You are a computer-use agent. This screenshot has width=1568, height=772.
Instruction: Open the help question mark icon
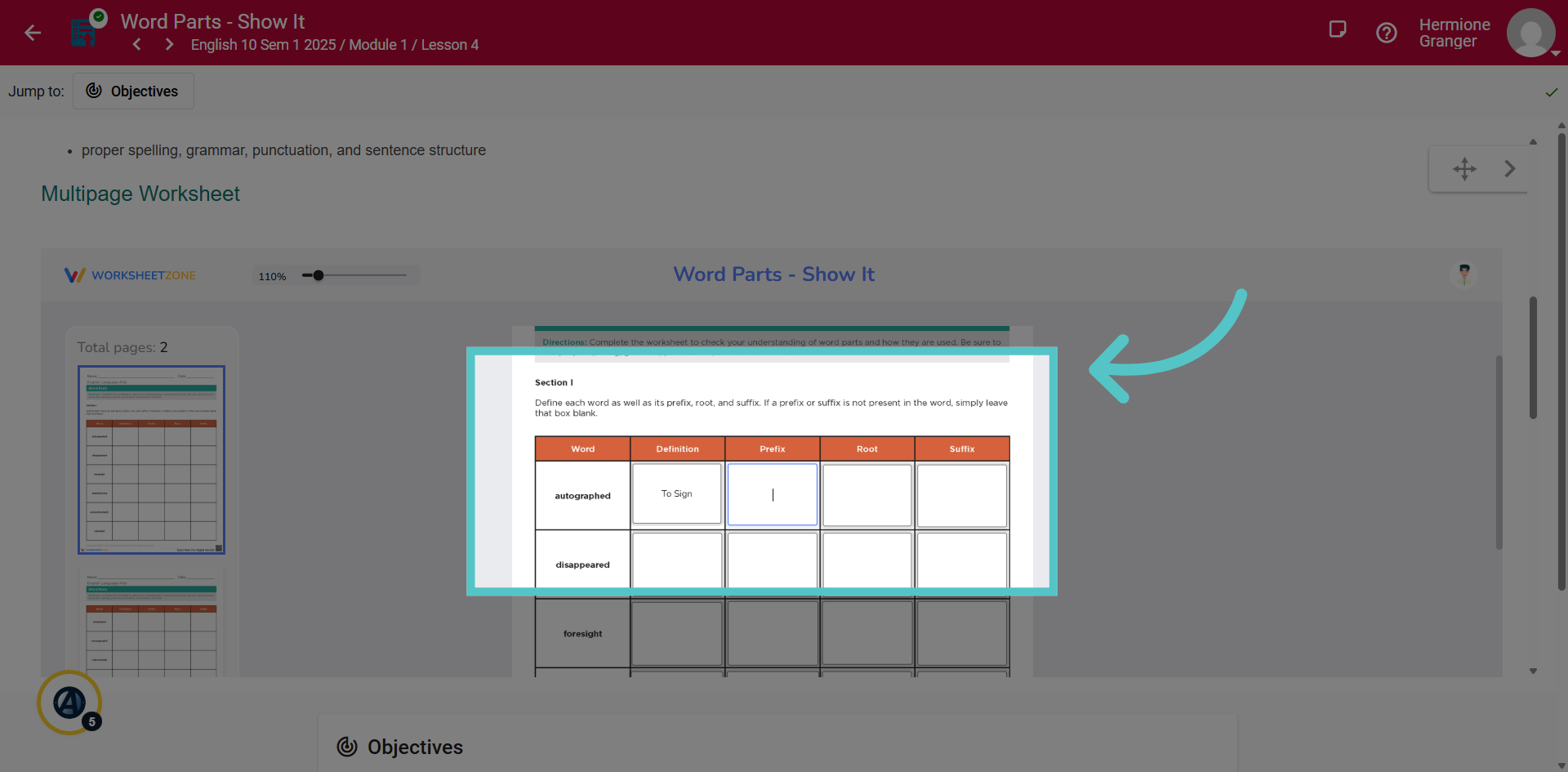[1387, 33]
